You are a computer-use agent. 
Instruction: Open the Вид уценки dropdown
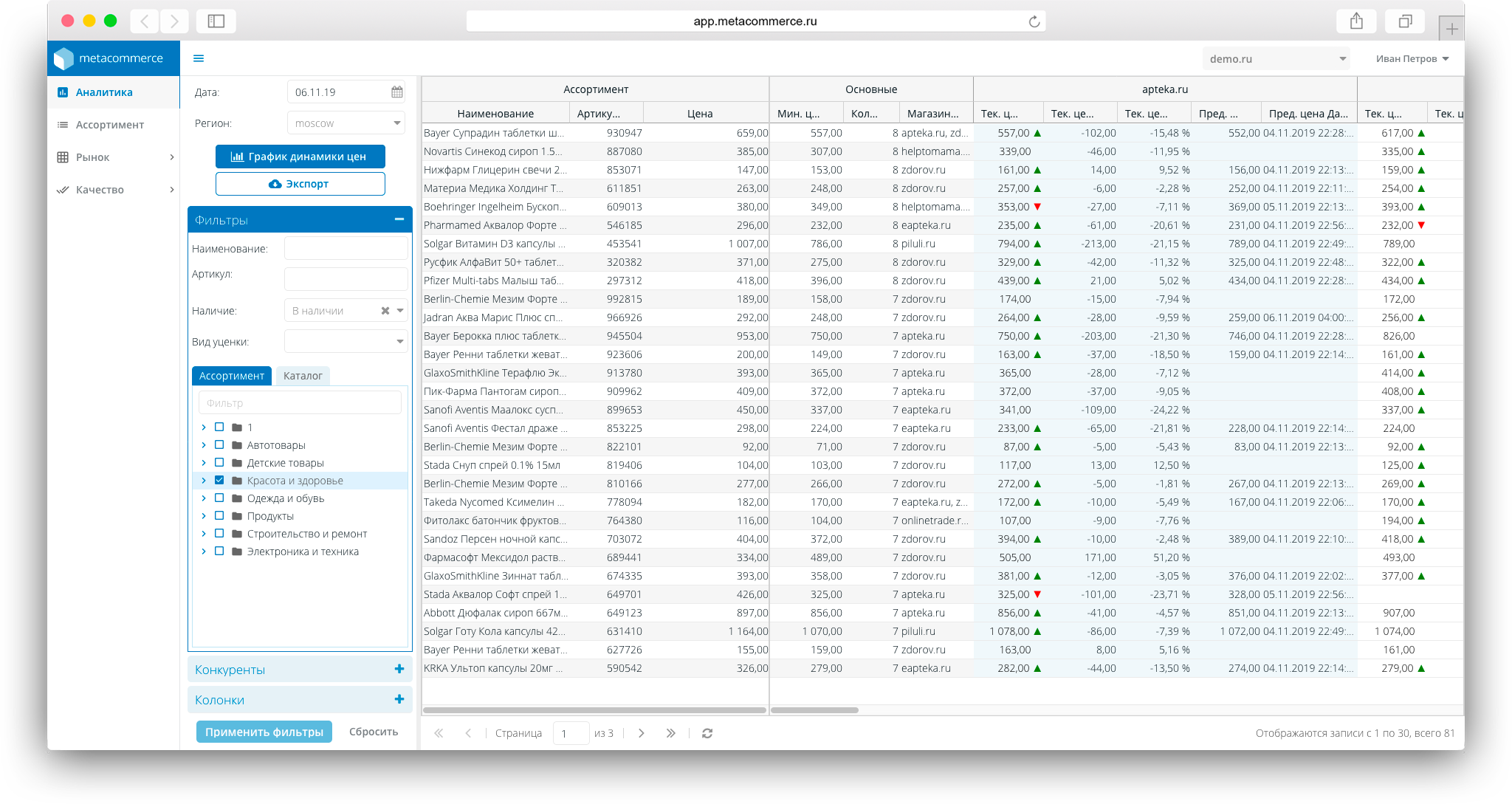346,341
